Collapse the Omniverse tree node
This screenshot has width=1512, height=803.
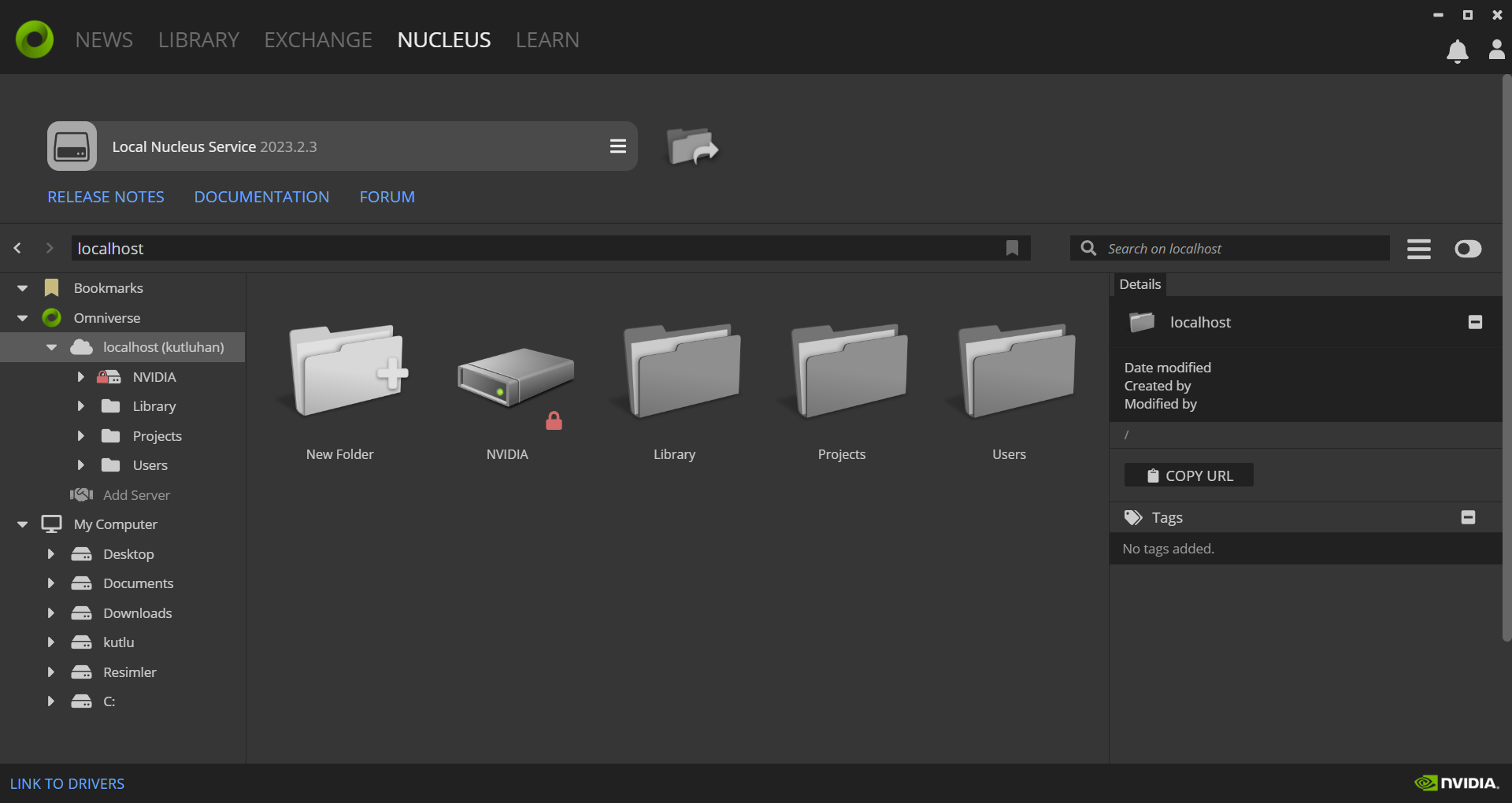[22, 318]
